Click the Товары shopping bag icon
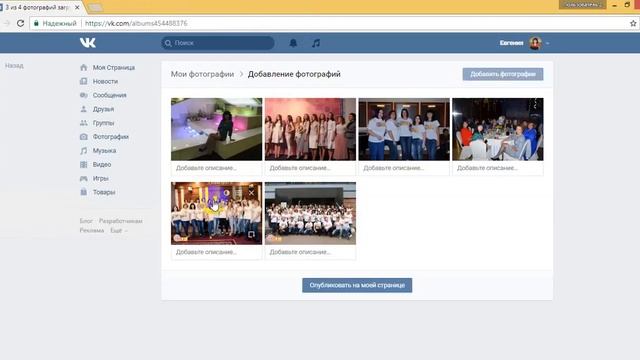Viewport: 640px width, 360px height. pos(84,192)
